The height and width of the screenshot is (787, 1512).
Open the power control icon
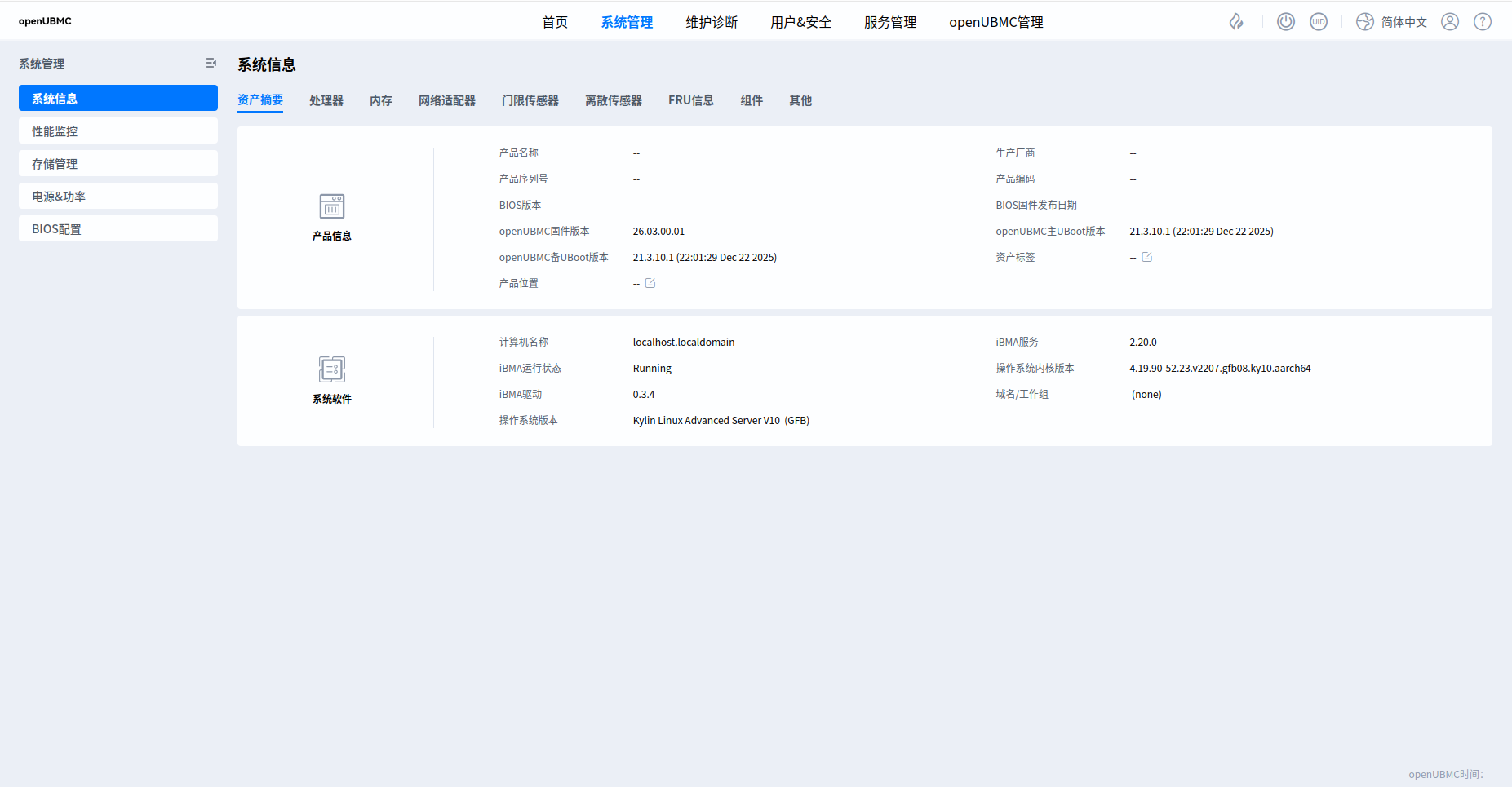[1286, 22]
